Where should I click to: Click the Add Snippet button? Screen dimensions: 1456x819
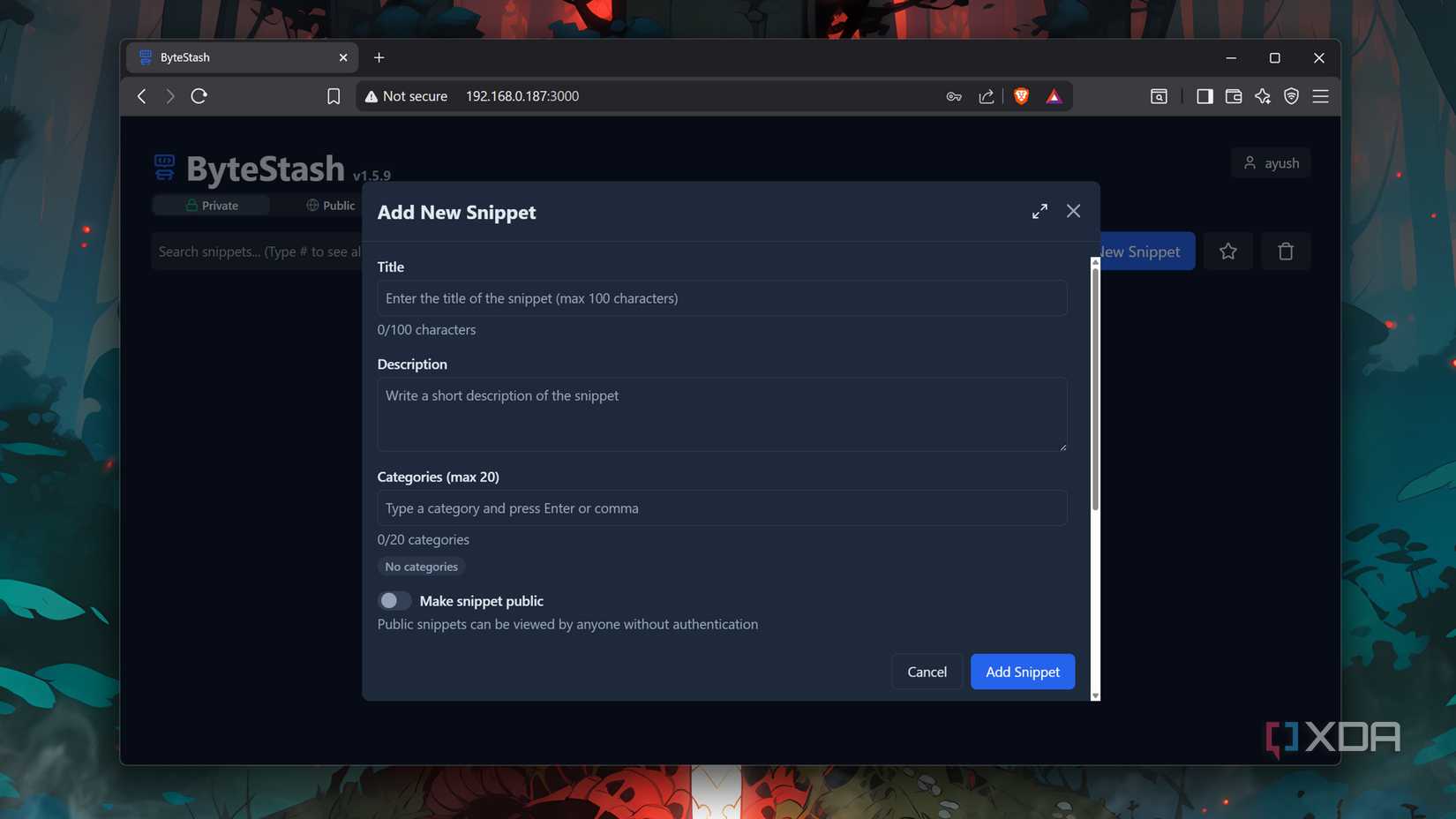coord(1023,672)
